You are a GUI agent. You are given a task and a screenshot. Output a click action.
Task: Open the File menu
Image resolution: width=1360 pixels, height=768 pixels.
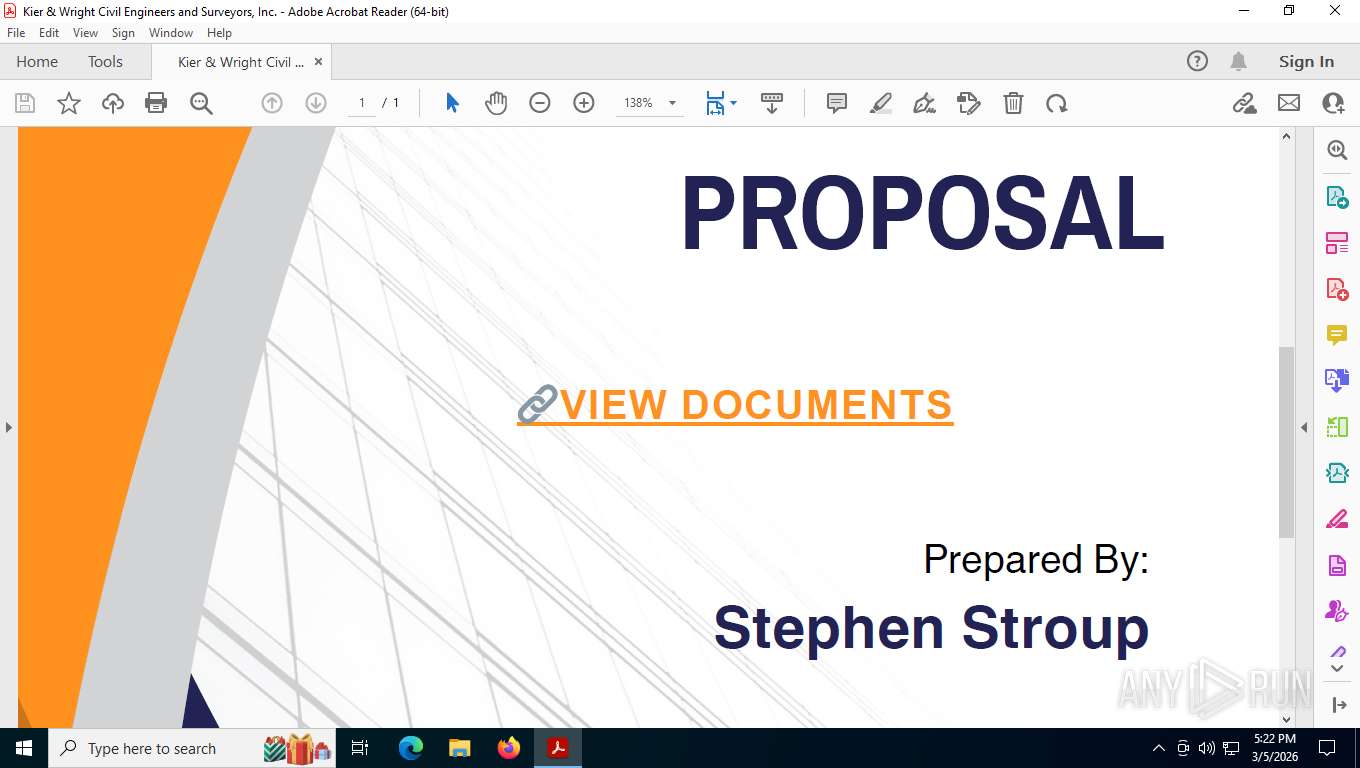(16, 33)
